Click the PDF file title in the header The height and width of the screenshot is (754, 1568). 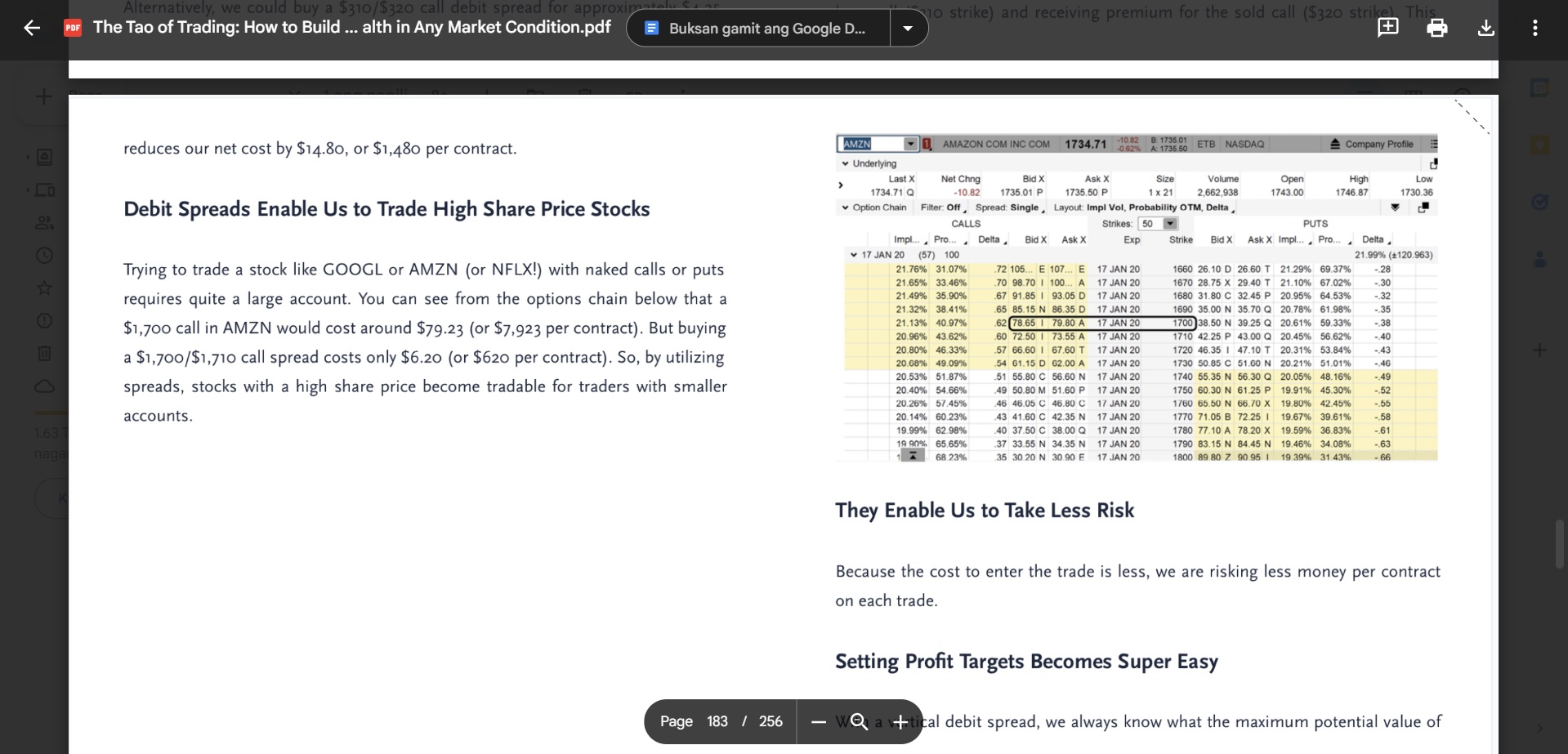click(x=352, y=27)
